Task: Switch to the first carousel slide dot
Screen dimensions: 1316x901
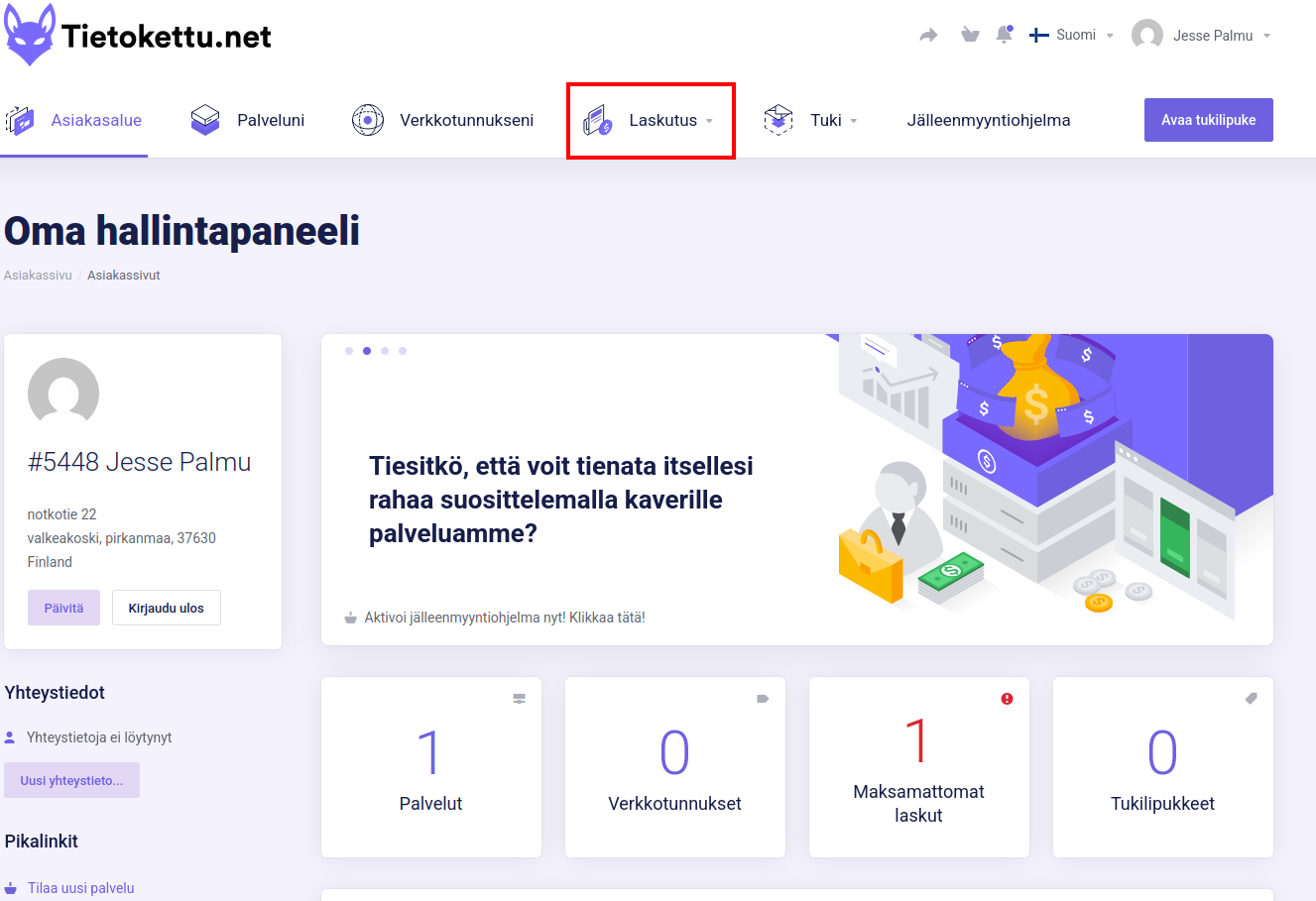Action: tap(349, 351)
